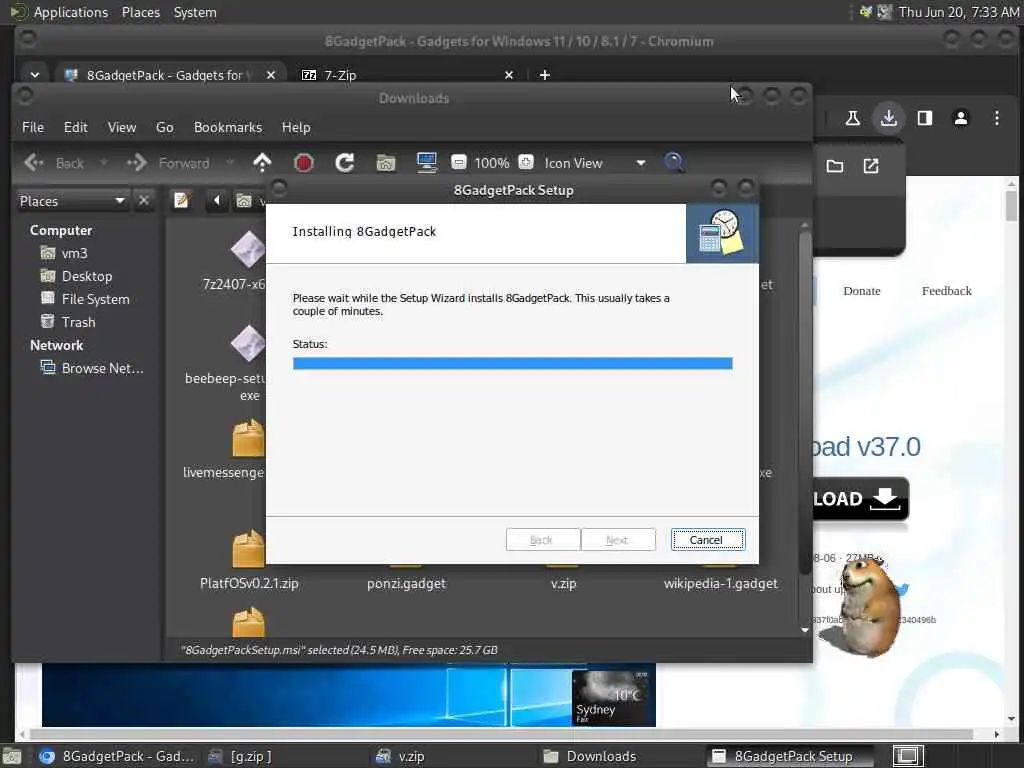The image size is (1024, 768).
Task: Click the path bar left arrow
Action: coord(217,200)
